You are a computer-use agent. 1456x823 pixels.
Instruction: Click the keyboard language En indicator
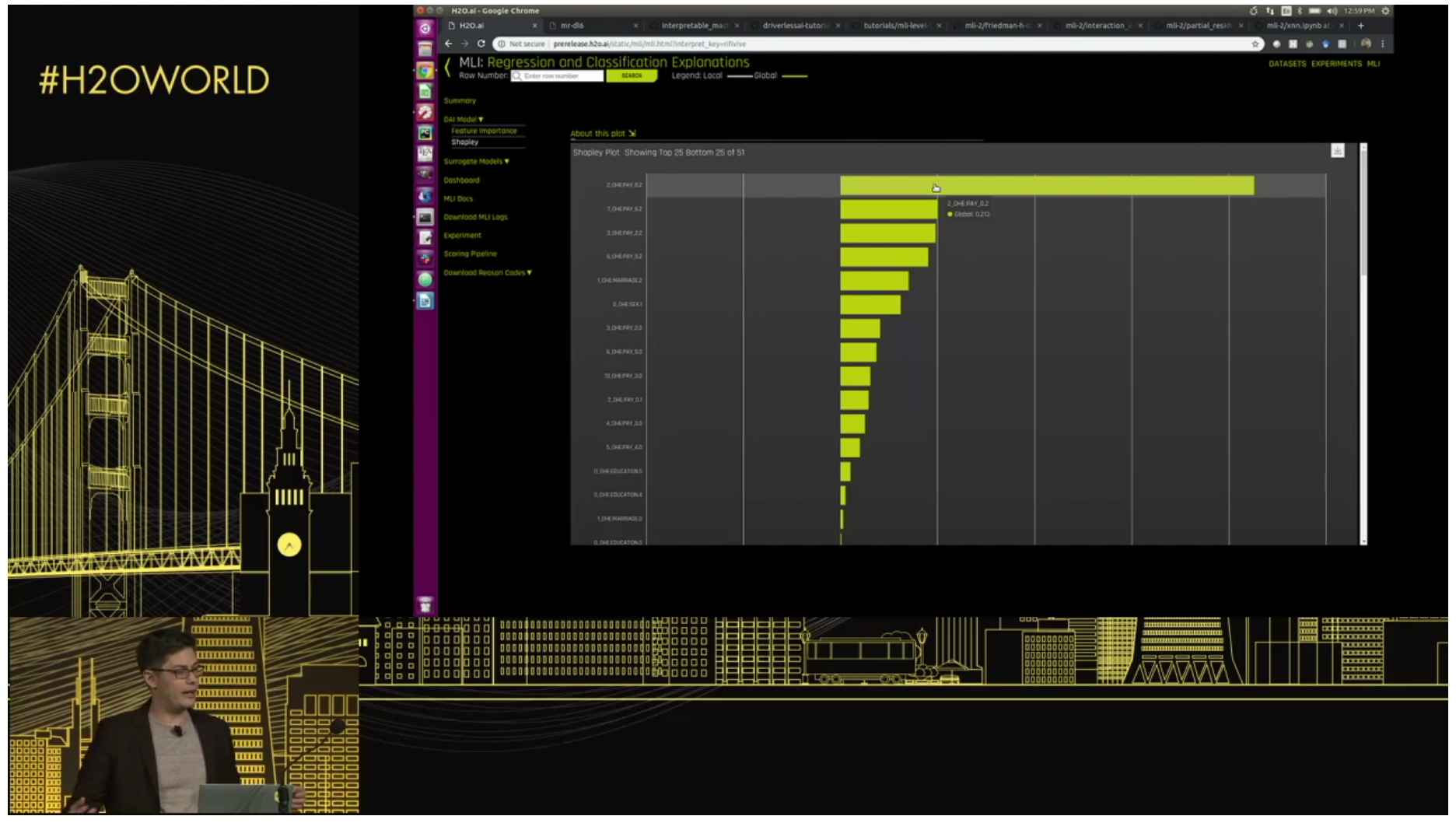(x=1286, y=11)
